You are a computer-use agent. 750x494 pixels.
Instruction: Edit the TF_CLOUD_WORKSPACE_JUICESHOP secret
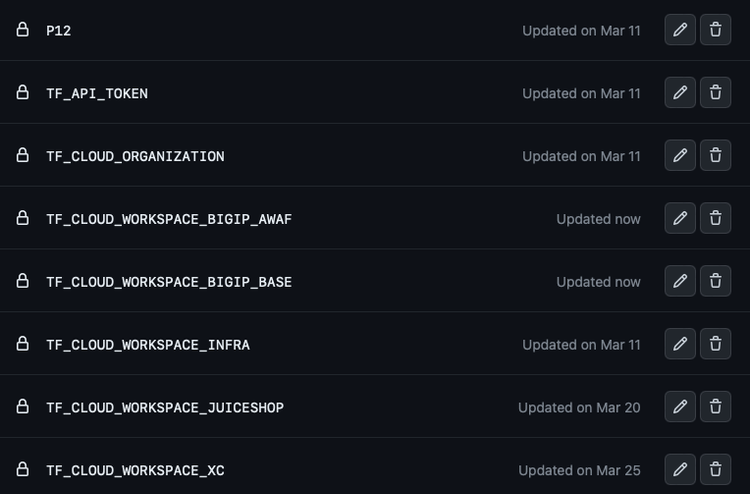pyautogui.click(x=680, y=407)
